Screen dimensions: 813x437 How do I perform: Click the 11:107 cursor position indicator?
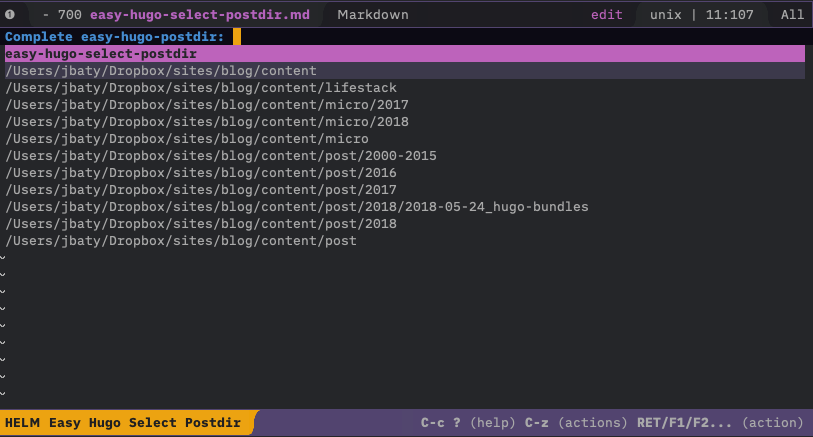click(730, 15)
